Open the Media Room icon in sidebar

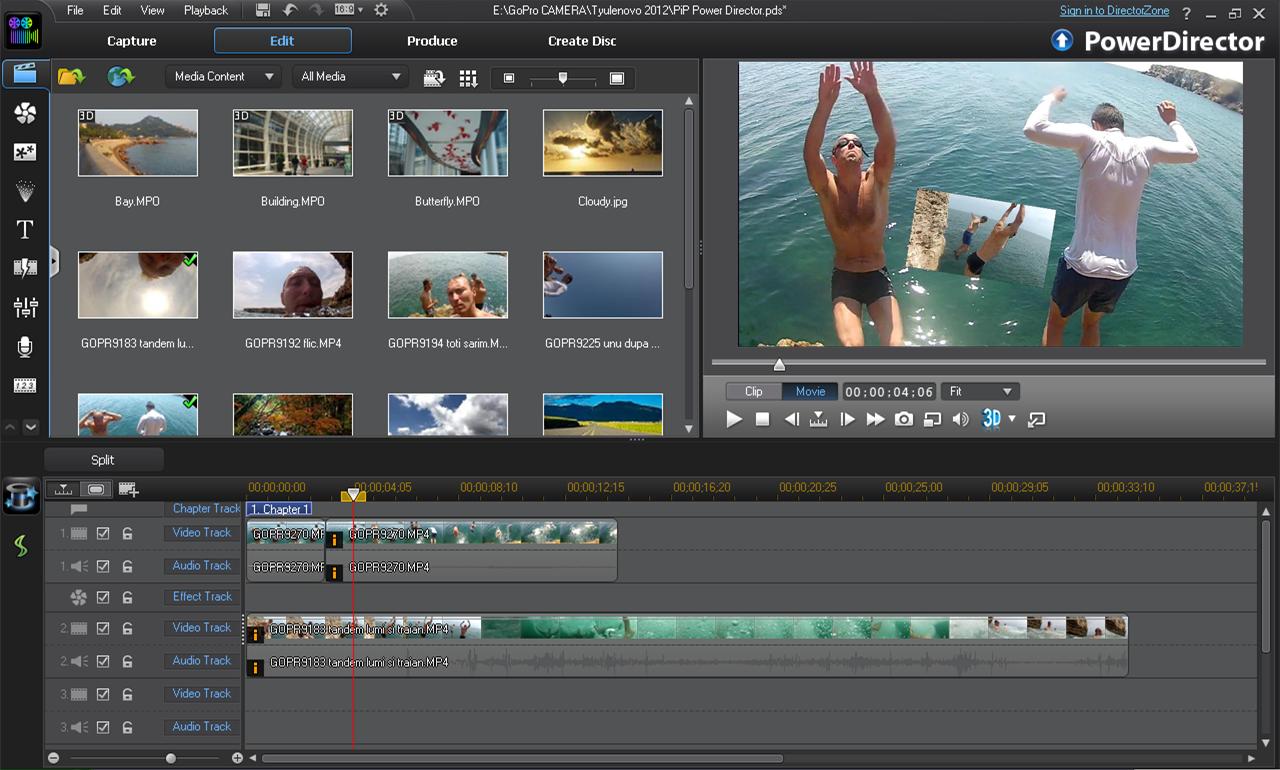(x=24, y=74)
